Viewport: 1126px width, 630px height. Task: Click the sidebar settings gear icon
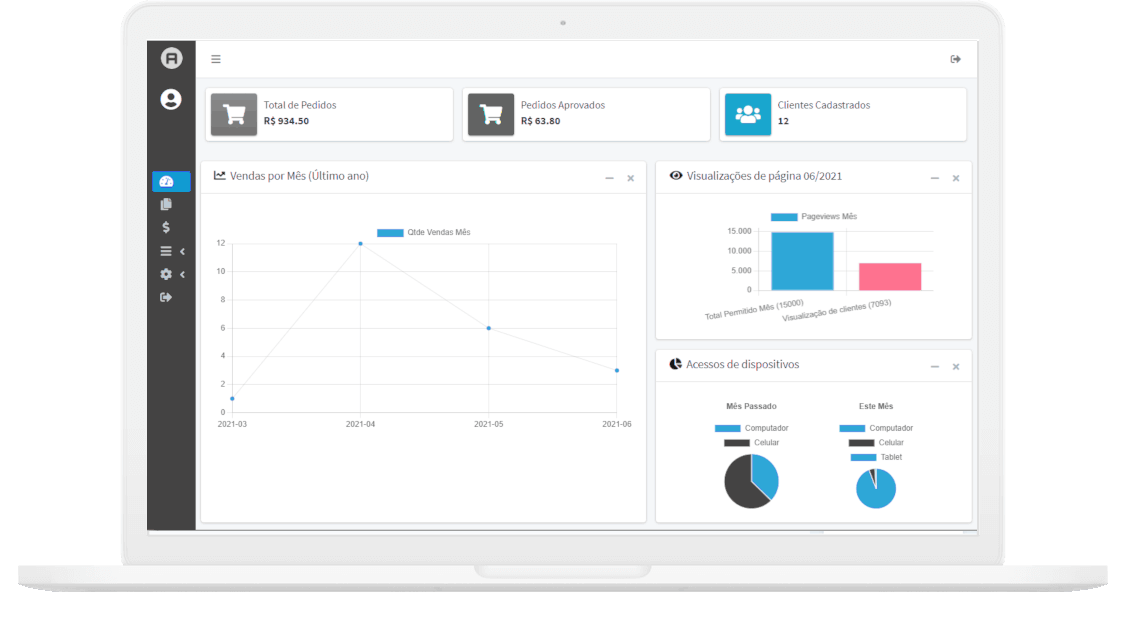click(x=166, y=274)
